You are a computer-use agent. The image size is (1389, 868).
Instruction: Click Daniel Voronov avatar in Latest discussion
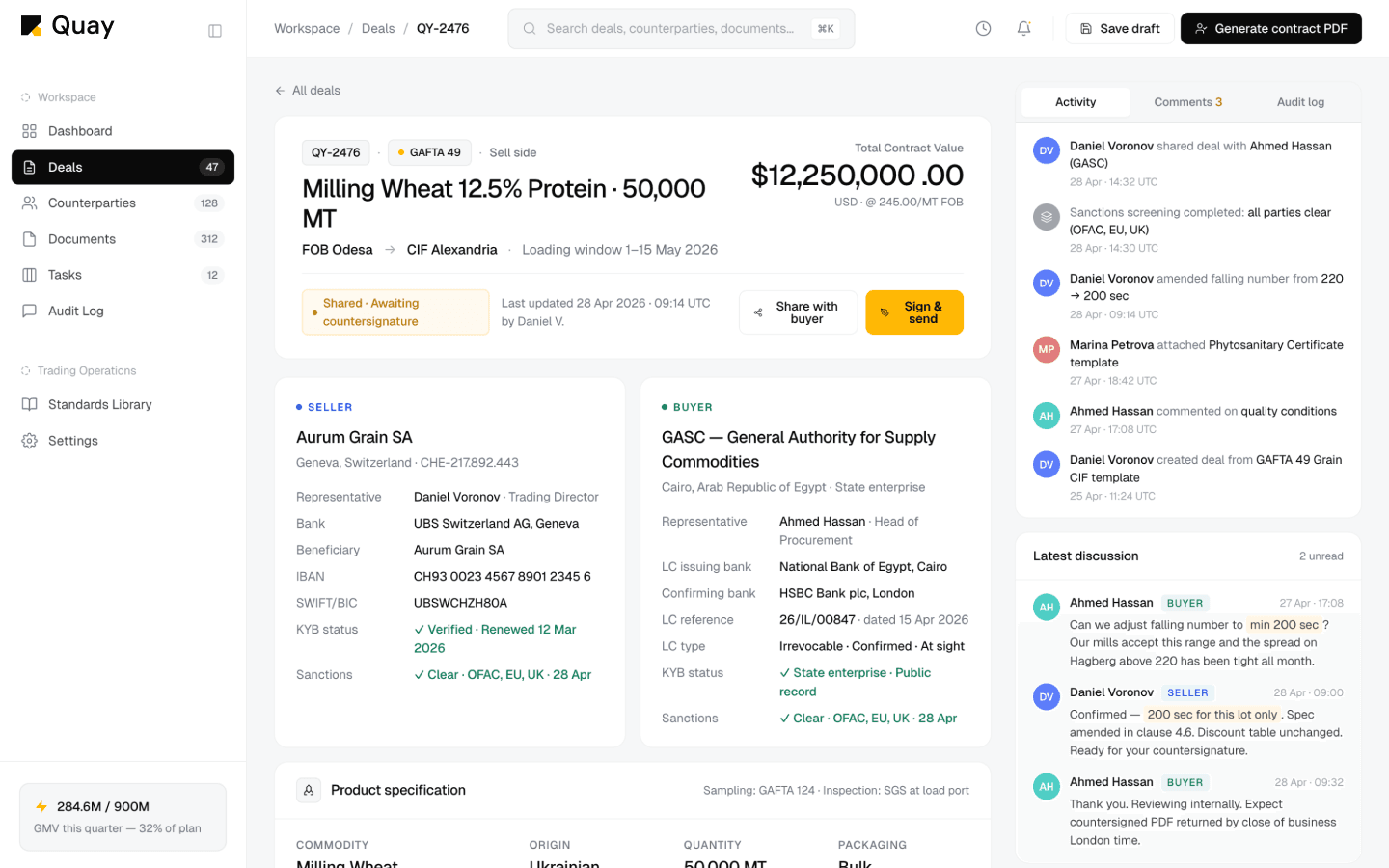point(1047,696)
